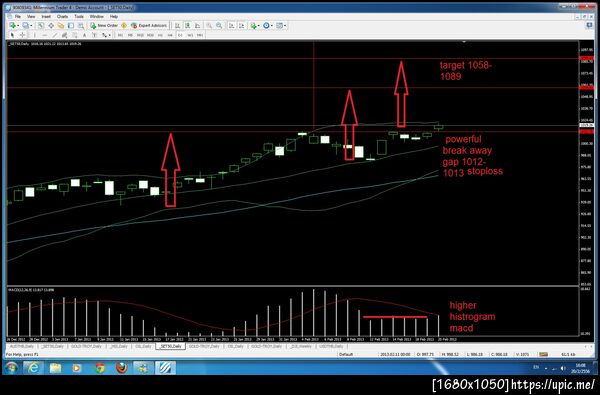The image size is (600, 395).
Task: Select the H4 timeframe button
Action: pyautogui.click(x=170, y=35)
